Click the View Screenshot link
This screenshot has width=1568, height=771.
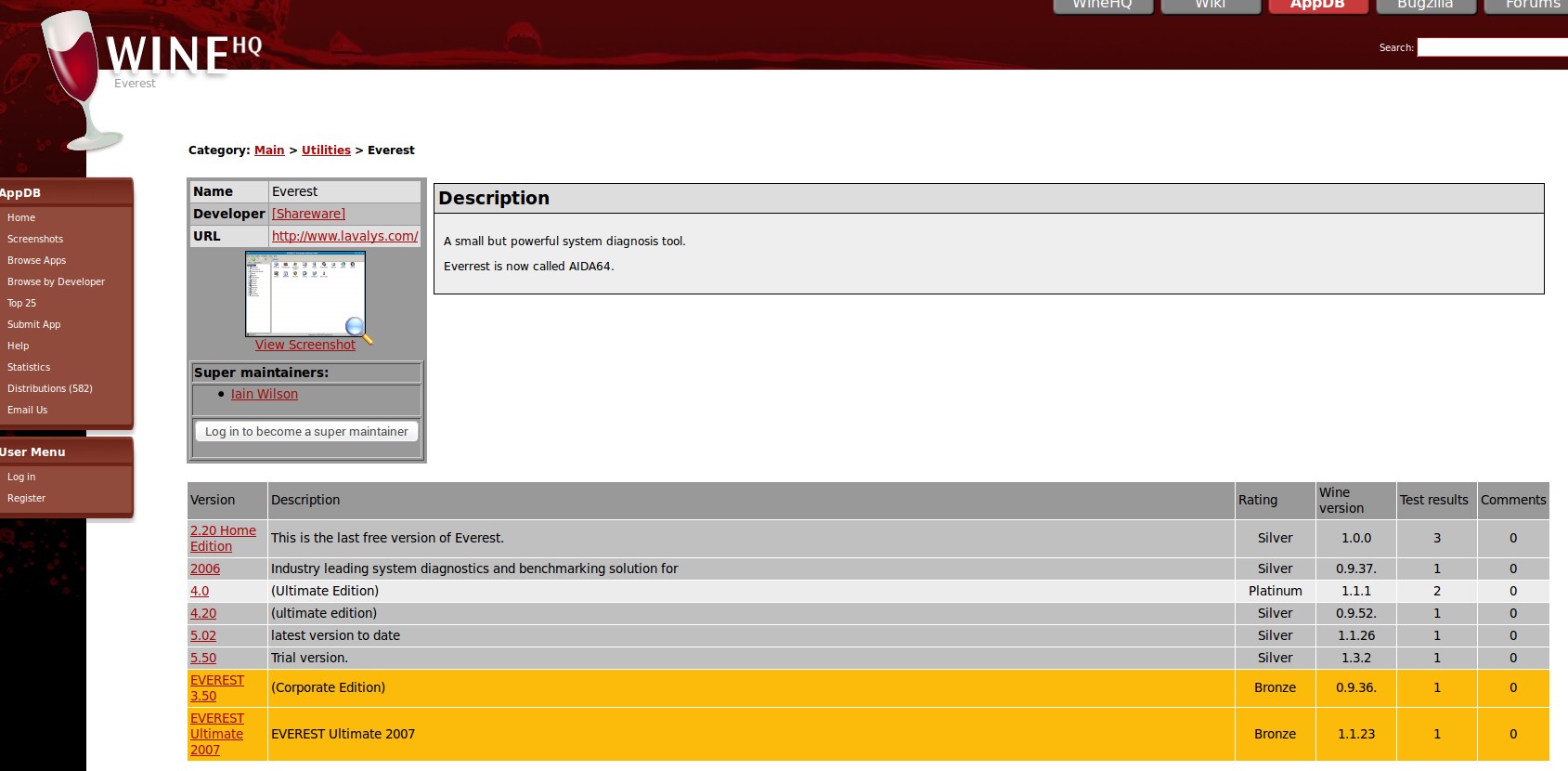[305, 345]
